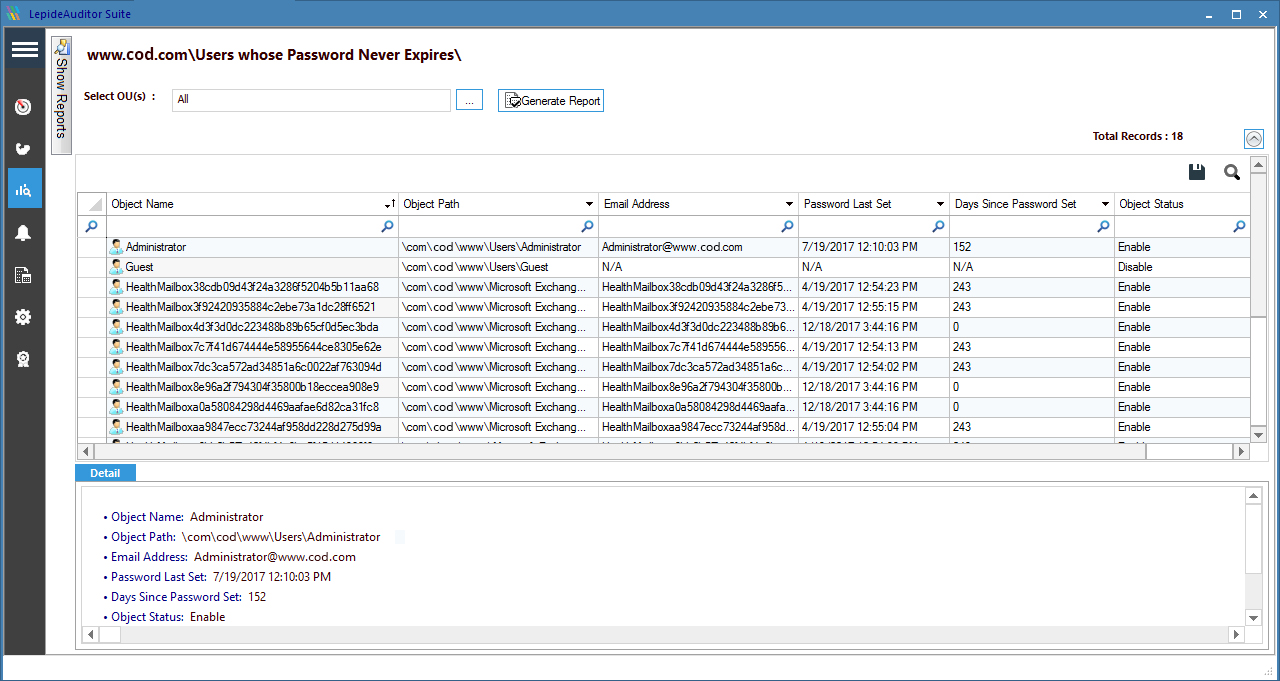
Task: Click the Show Reports side tab
Action: click(62, 95)
